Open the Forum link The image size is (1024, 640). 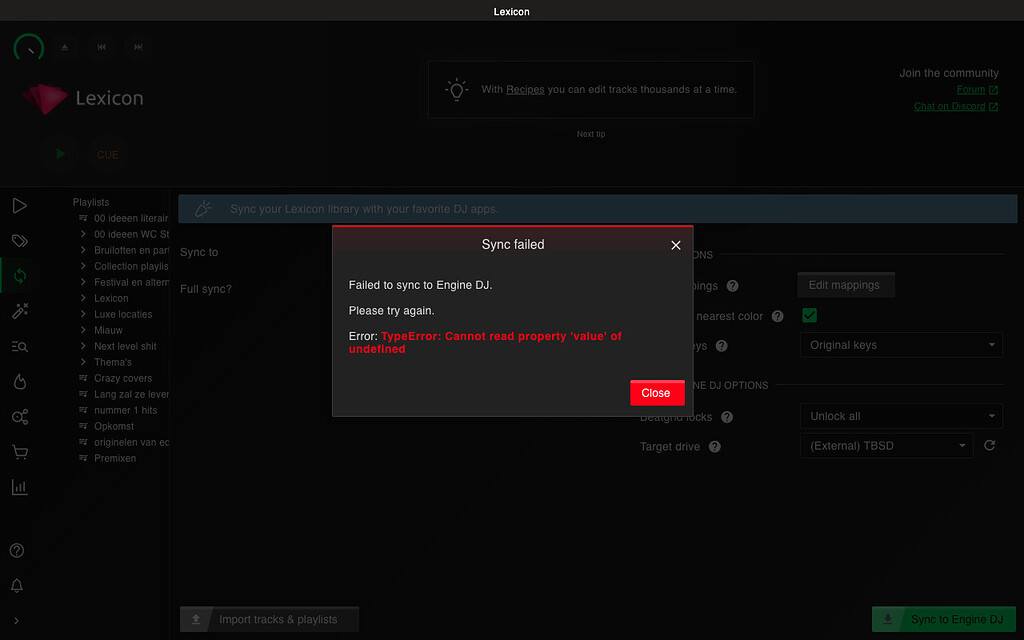[970, 89]
